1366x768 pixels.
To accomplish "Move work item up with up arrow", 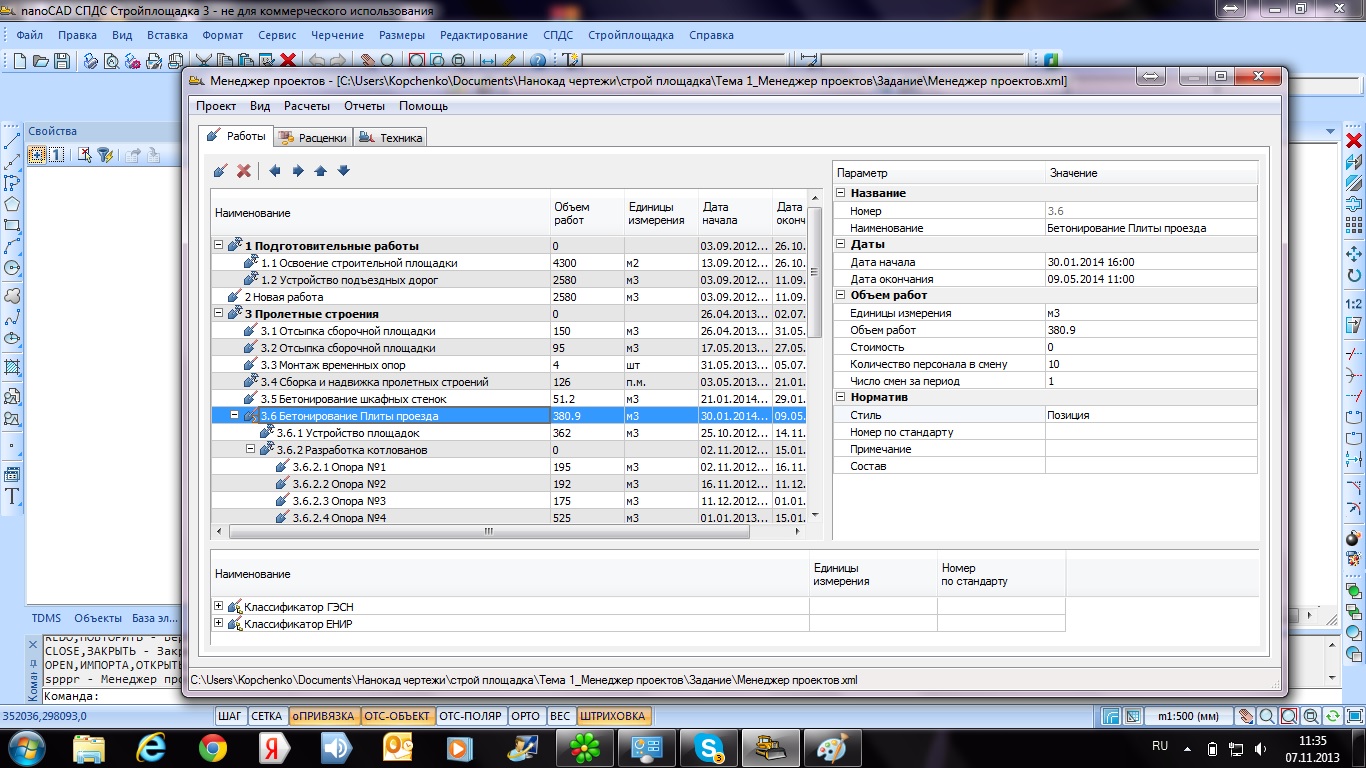I will tap(320, 171).
